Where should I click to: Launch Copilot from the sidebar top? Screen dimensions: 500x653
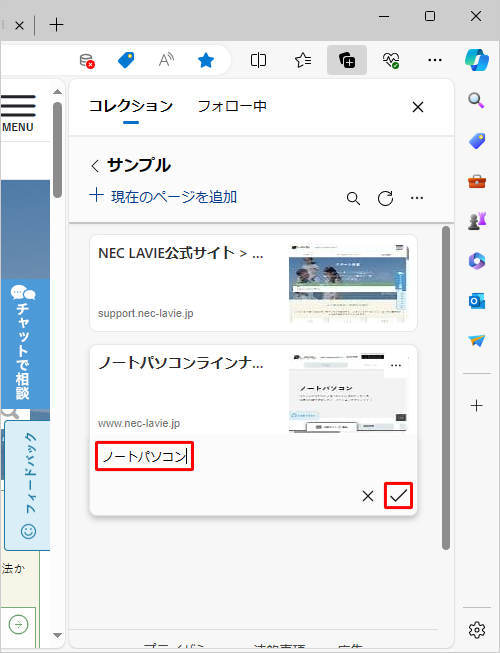(x=477, y=60)
